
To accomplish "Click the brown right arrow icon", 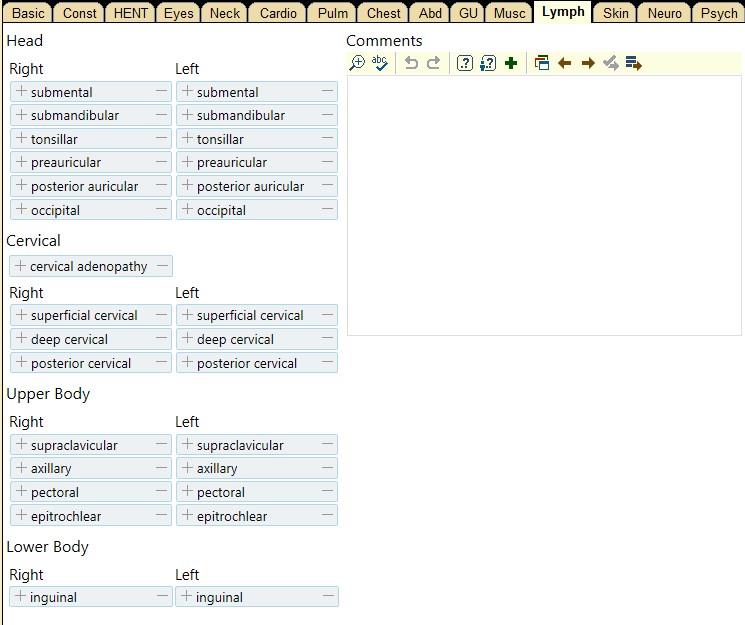I will [587, 63].
